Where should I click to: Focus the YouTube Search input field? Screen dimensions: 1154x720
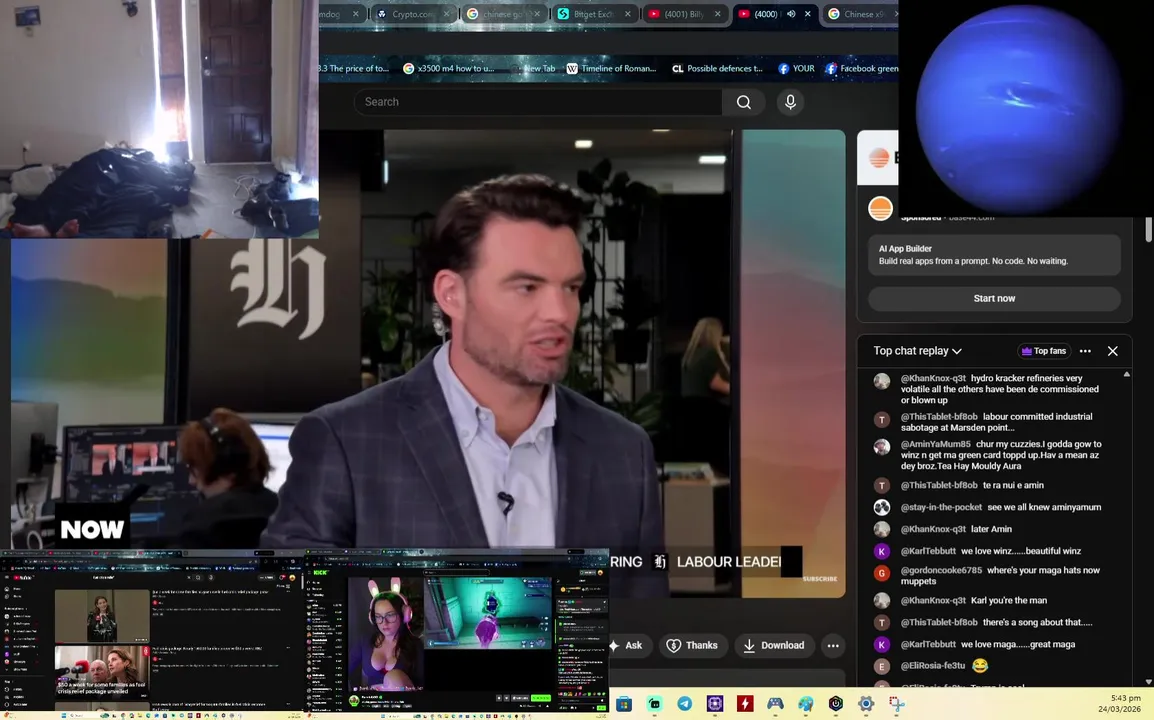(538, 102)
